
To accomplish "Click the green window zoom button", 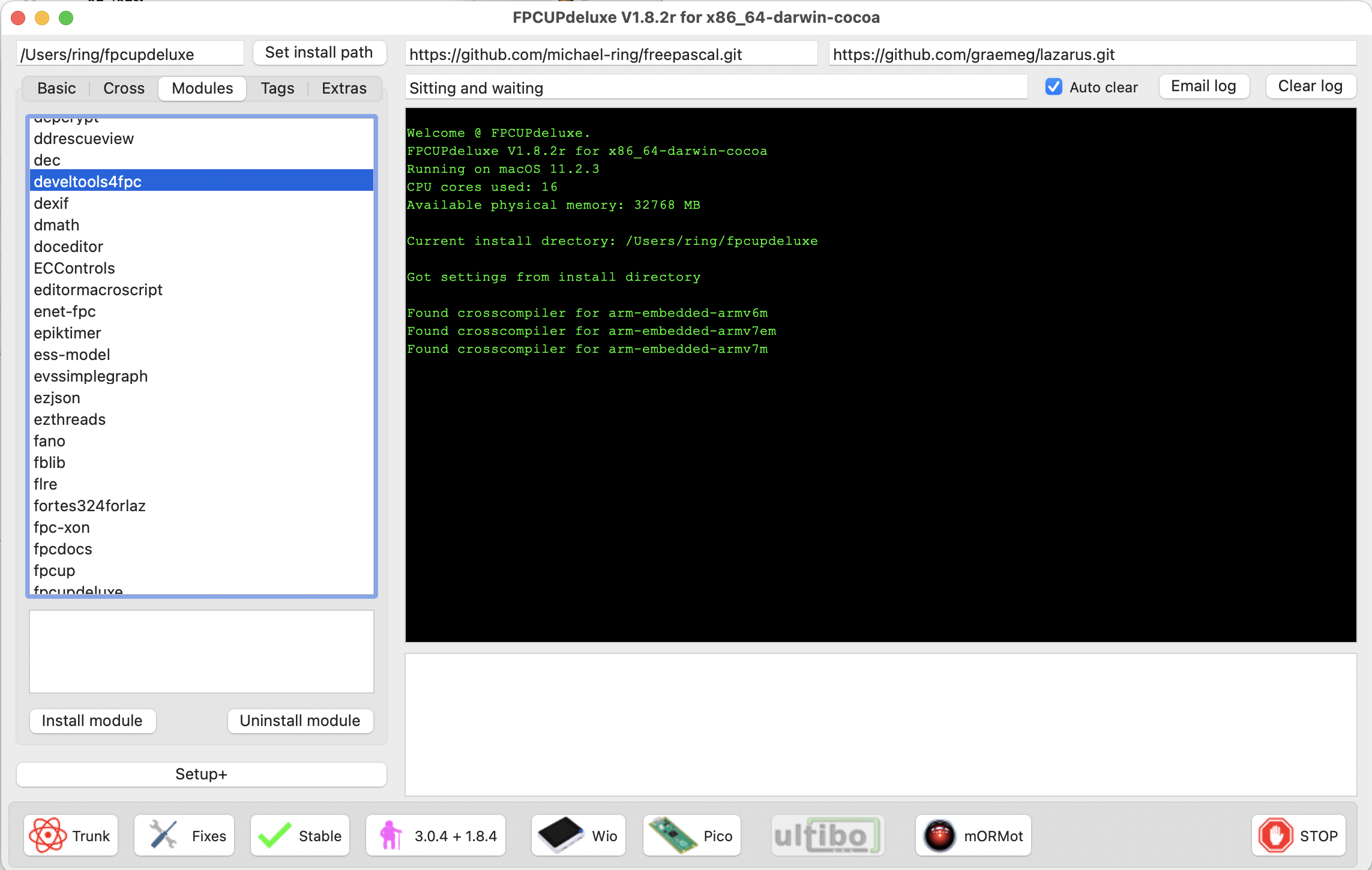I will (66, 18).
